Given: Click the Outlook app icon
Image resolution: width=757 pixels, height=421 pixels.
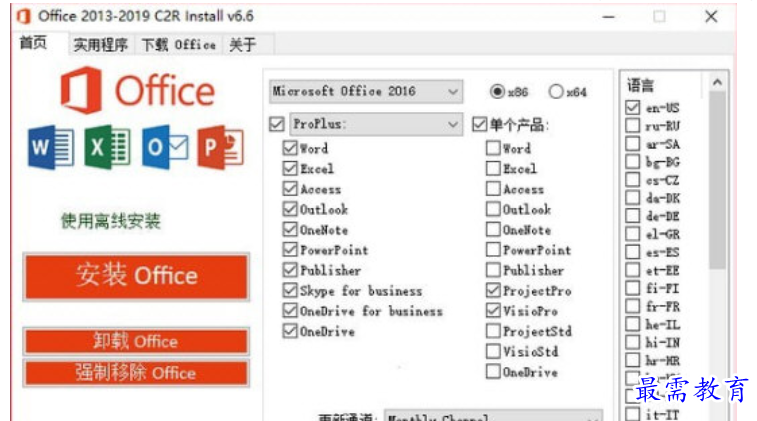Looking at the screenshot, I should pos(165,147).
